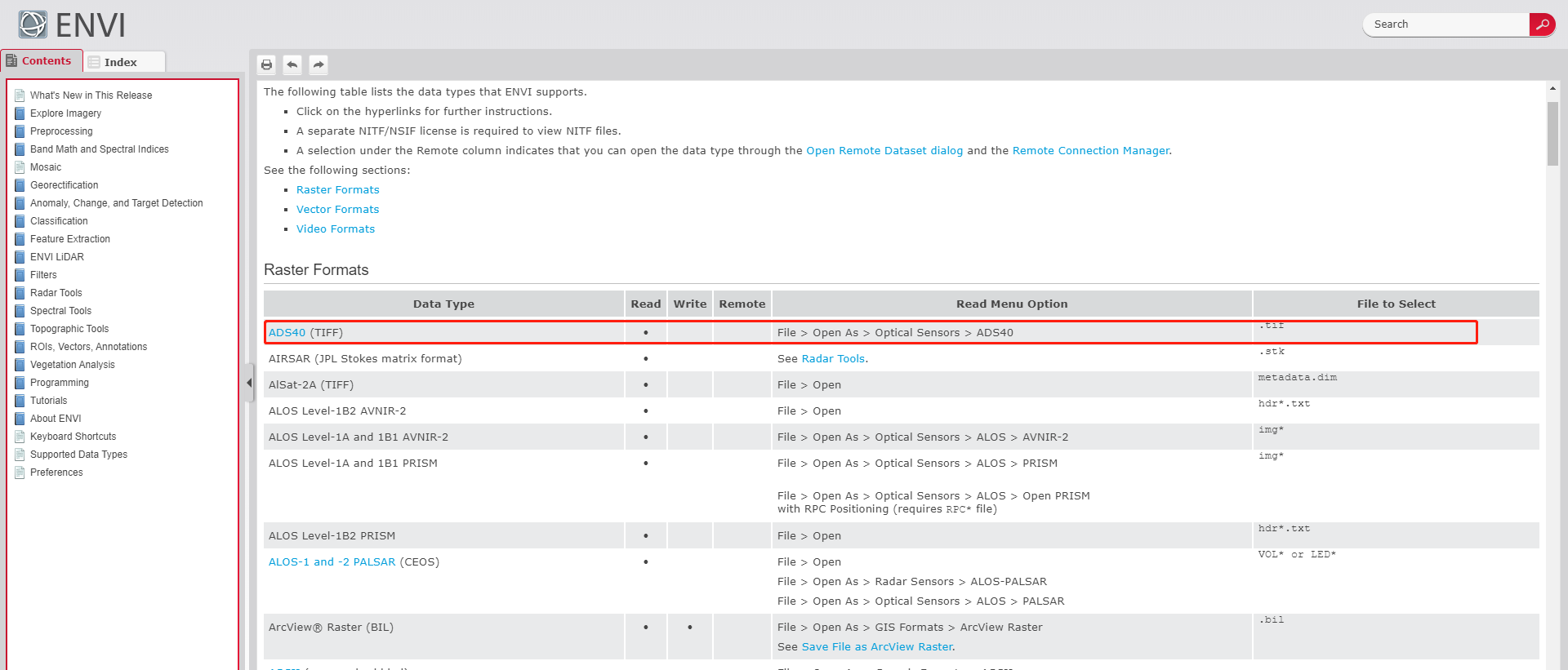Expand the Programming book
The width and height of the screenshot is (1568, 670).
click(x=60, y=383)
